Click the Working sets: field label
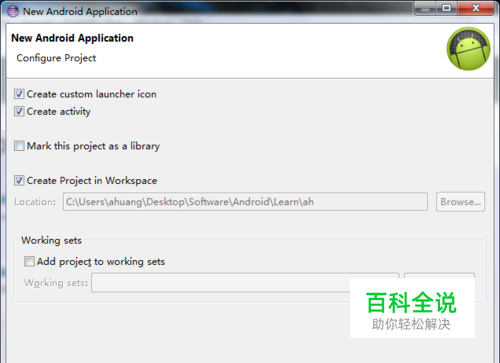Viewport: 500px width, 363px height. [x=56, y=283]
